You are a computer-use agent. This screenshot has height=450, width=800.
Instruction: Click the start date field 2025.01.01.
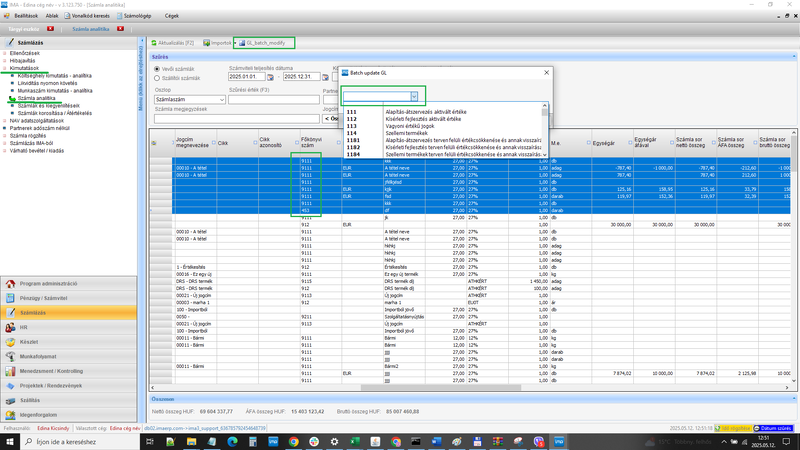(x=246, y=77)
